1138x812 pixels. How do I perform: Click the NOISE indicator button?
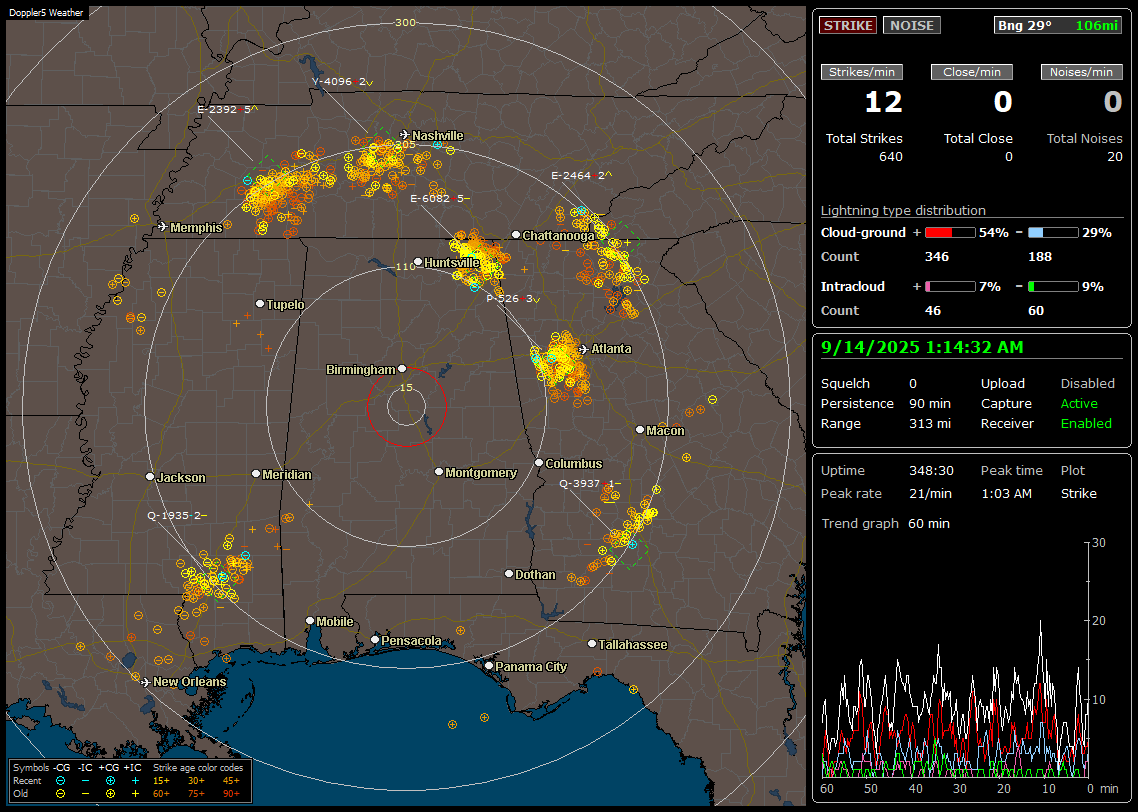coord(912,25)
